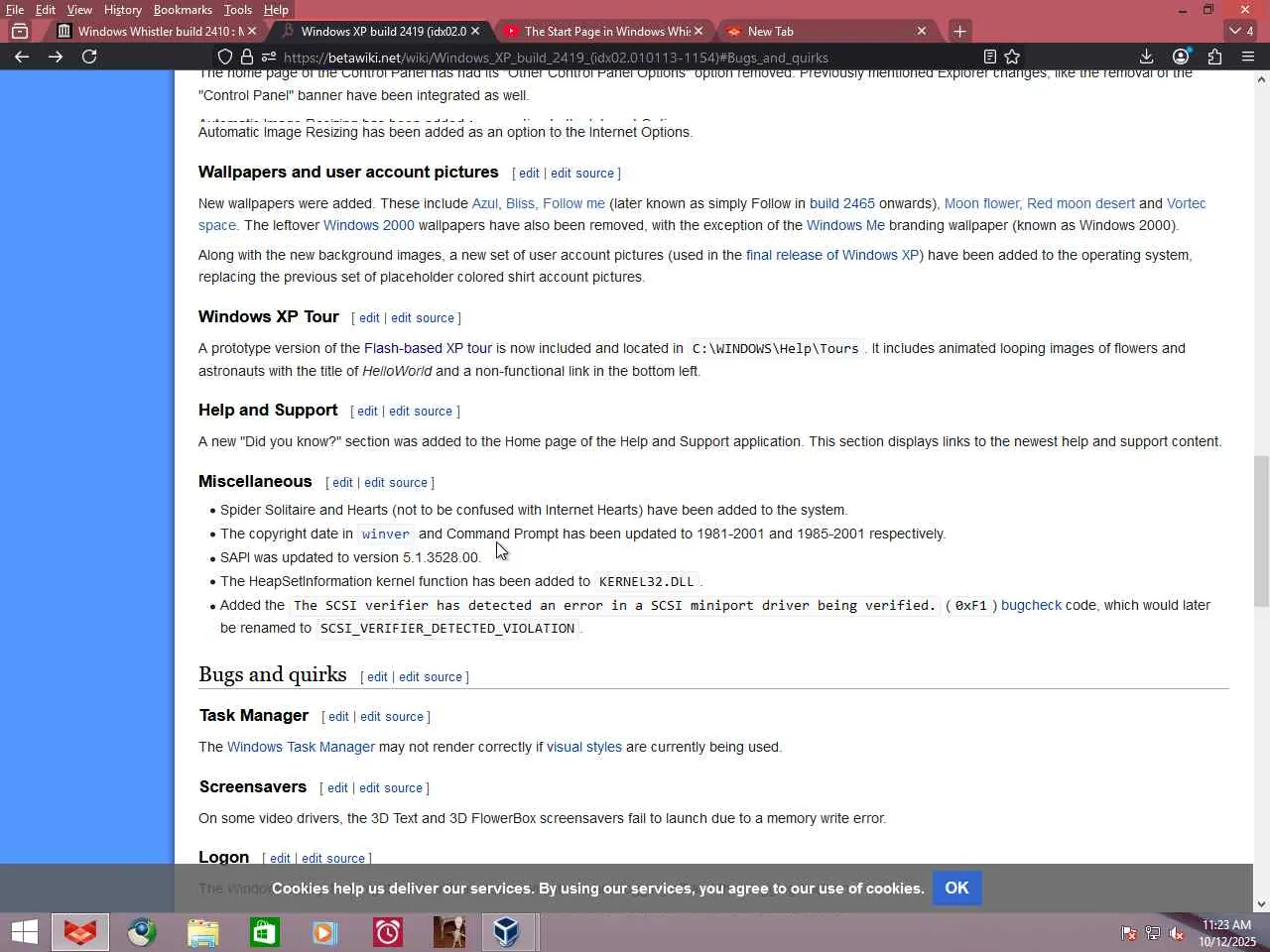Open Firefox View pinned at the tab strip's start
Viewport: 1270px width, 952px height.
[20, 31]
